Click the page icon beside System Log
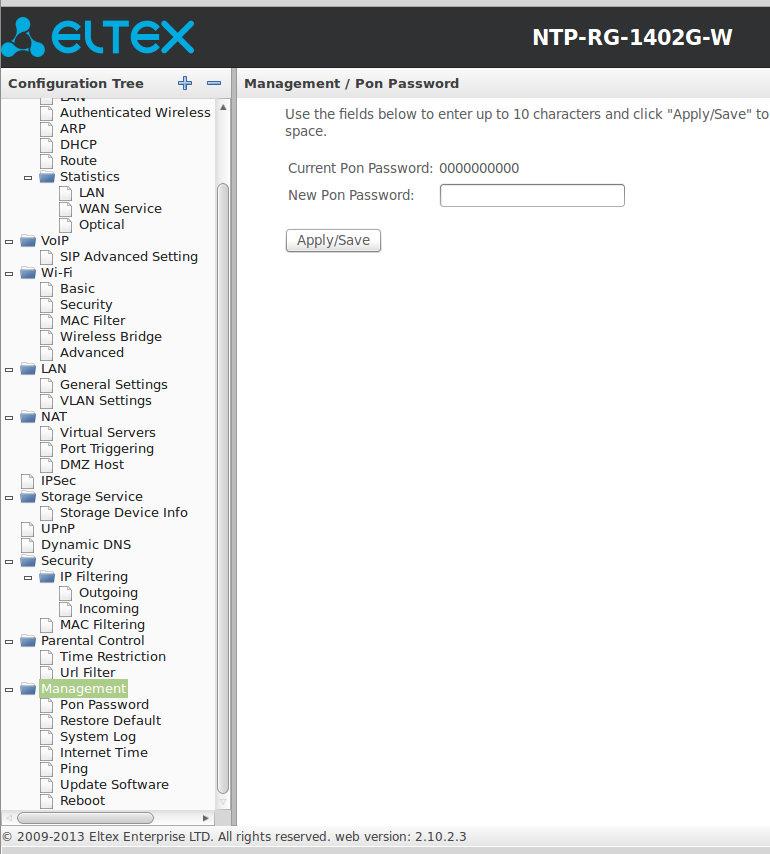 pyautogui.click(x=47, y=737)
